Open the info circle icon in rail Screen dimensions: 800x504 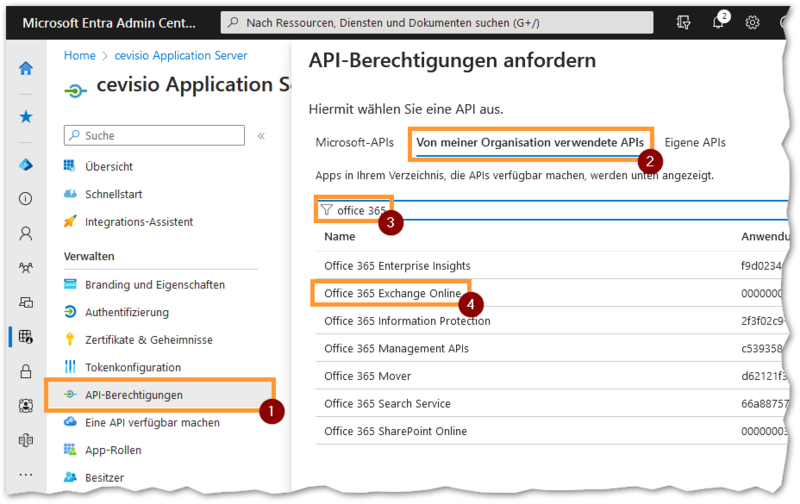coord(26,198)
